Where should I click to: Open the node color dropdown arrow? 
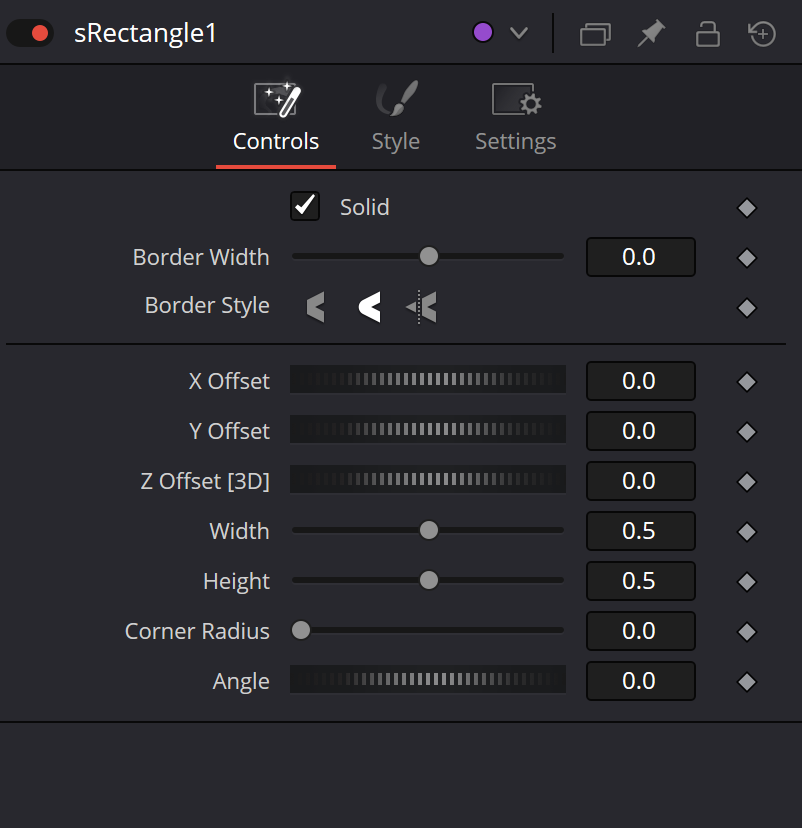(x=519, y=33)
